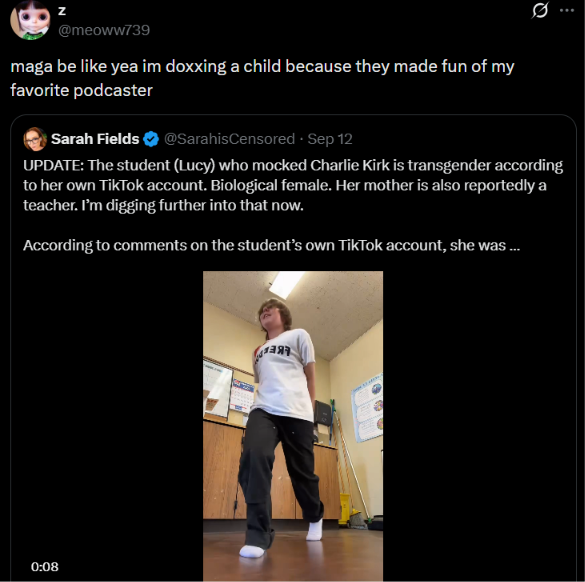Click the black area right of the video
The image size is (585, 582).
click(x=479, y=426)
